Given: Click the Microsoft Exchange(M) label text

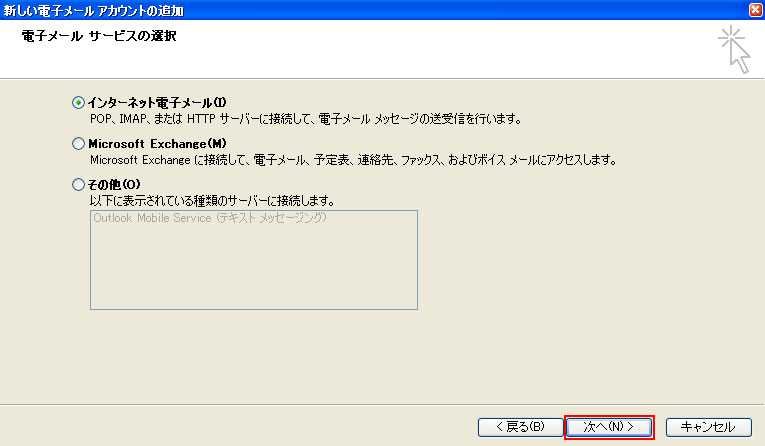Looking at the screenshot, I should click(x=157, y=143).
